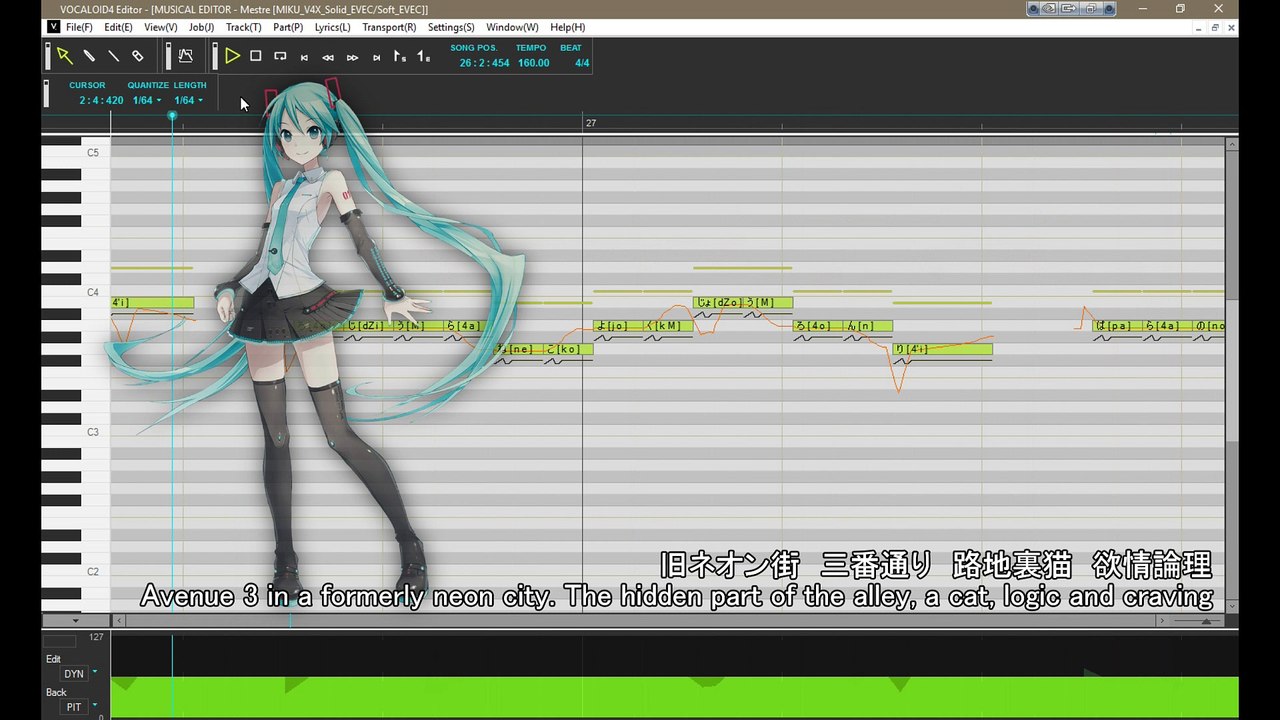
Task: Click the playhead position marker on ruler
Action: tap(172, 116)
